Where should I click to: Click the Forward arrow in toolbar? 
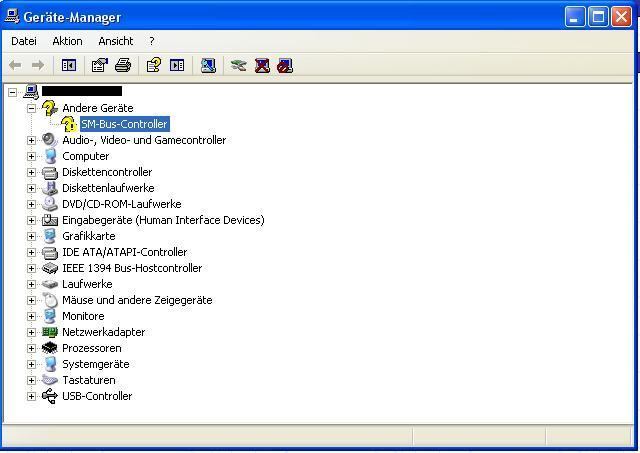click(x=38, y=65)
